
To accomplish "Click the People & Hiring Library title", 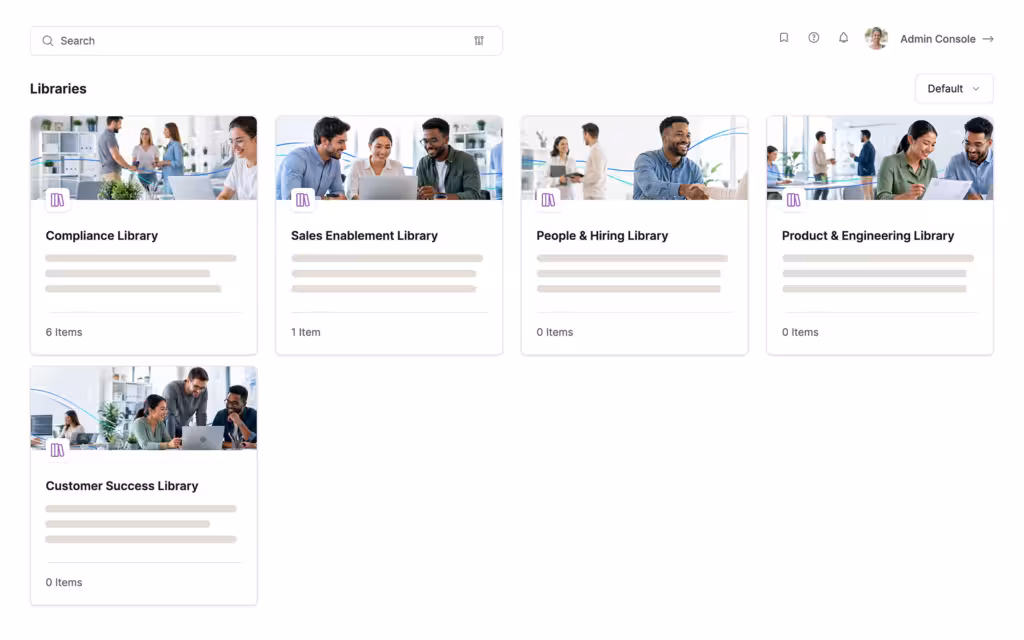I will tap(602, 236).
